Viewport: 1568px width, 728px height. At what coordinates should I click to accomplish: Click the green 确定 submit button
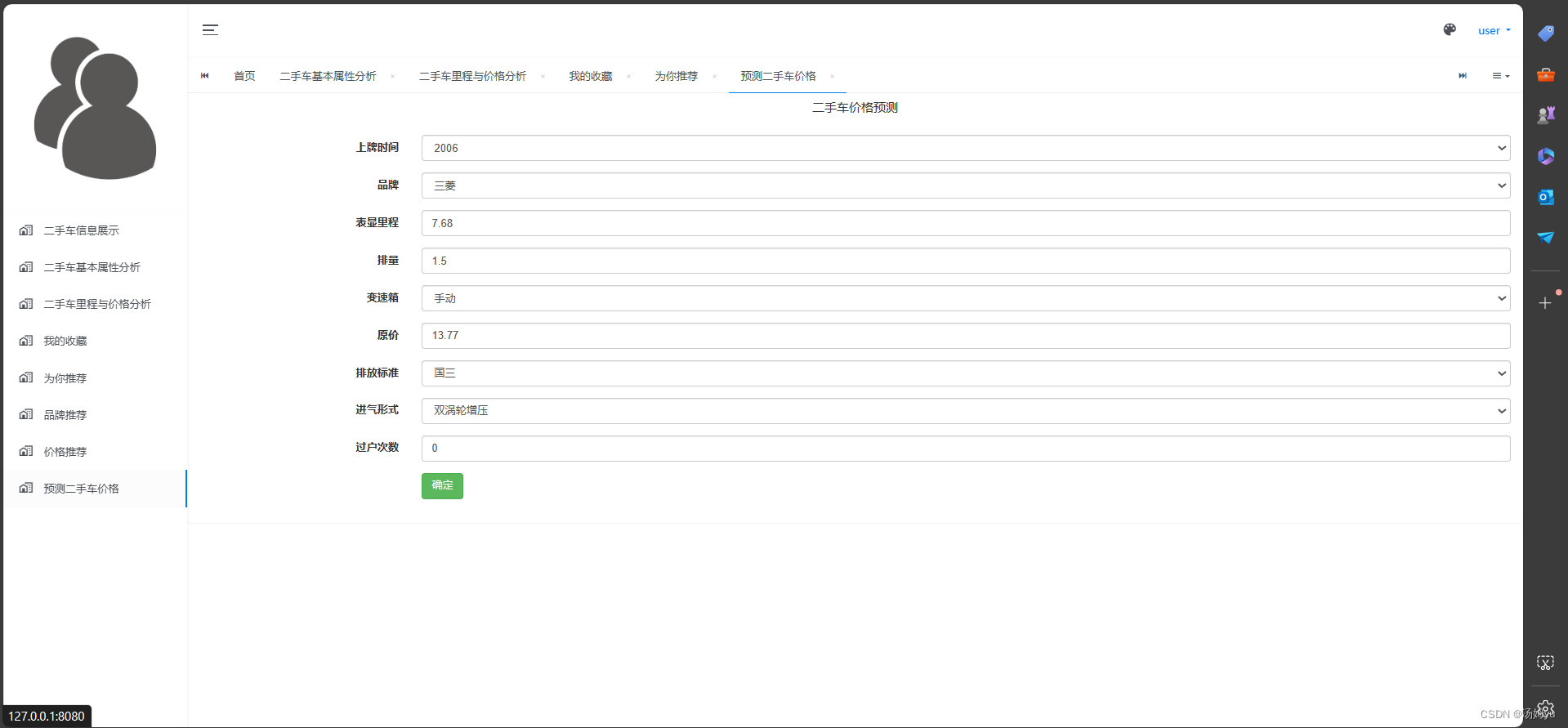click(442, 486)
